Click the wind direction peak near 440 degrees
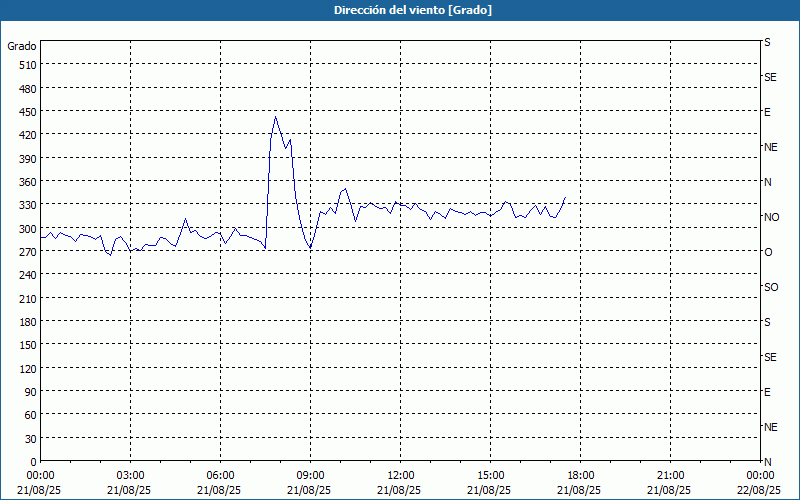This screenshot has height=500, width=800. pos(276,117)
